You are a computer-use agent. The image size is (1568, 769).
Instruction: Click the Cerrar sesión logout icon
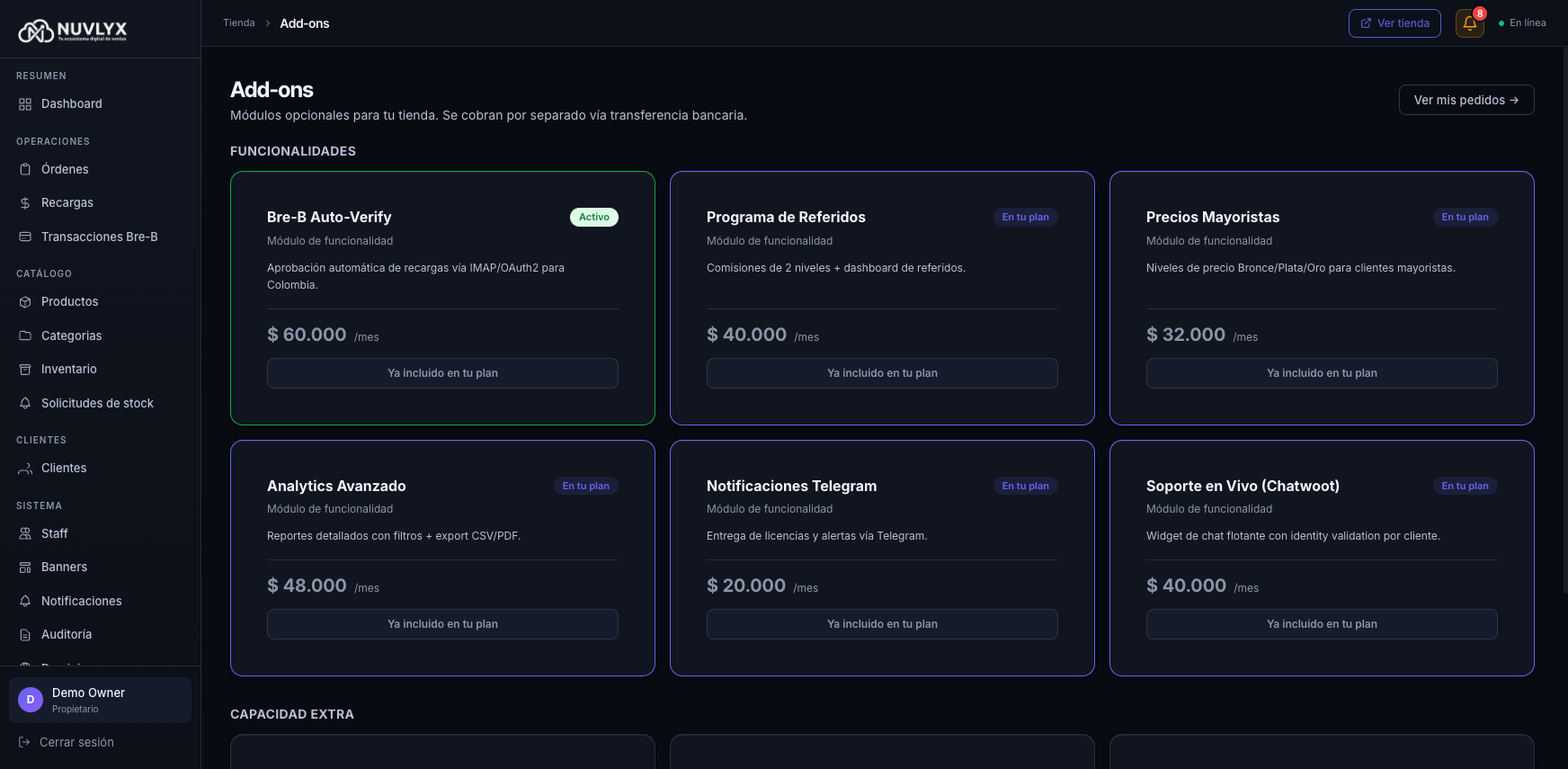[x=24, y=742]
